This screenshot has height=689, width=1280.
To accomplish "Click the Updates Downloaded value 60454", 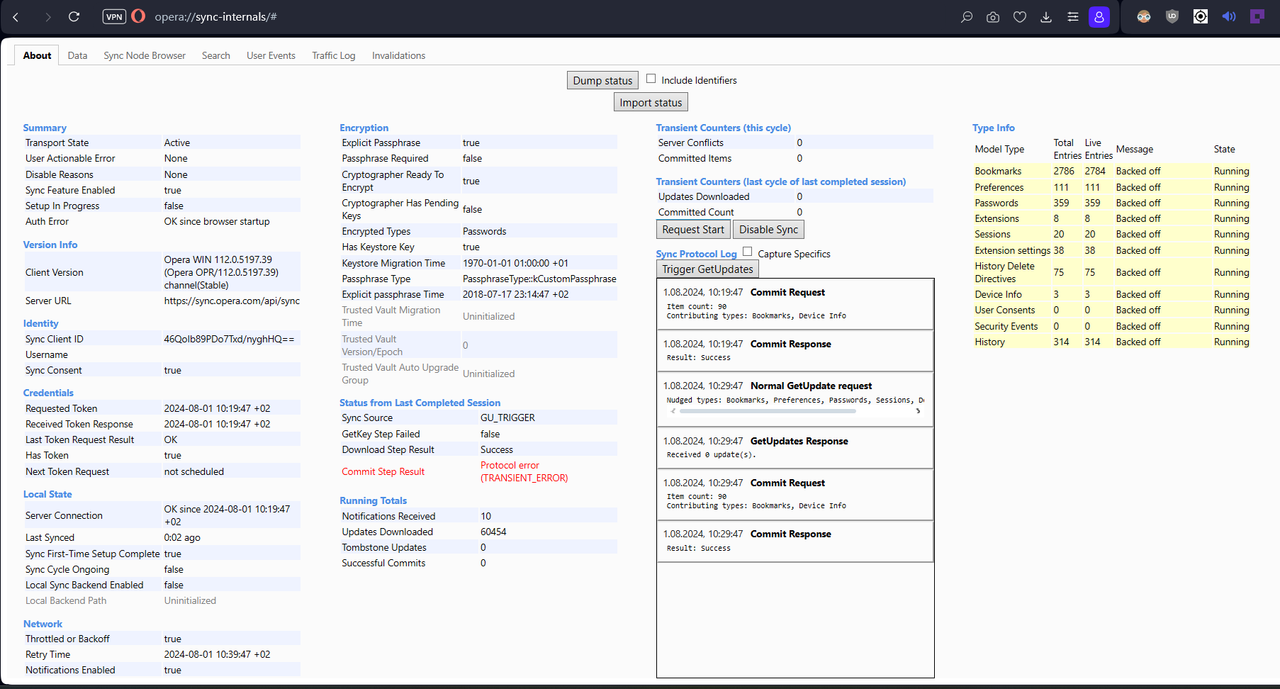I will [494, 532].
